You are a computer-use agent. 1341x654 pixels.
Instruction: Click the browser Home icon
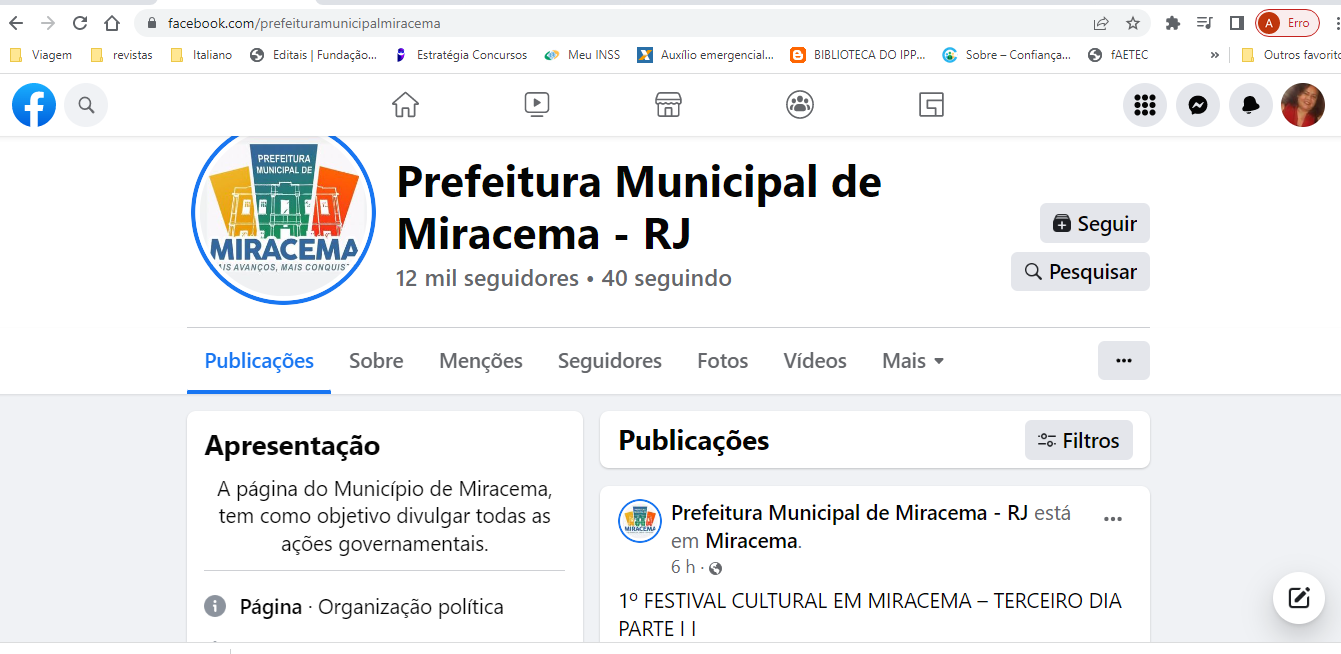point(113,23)
